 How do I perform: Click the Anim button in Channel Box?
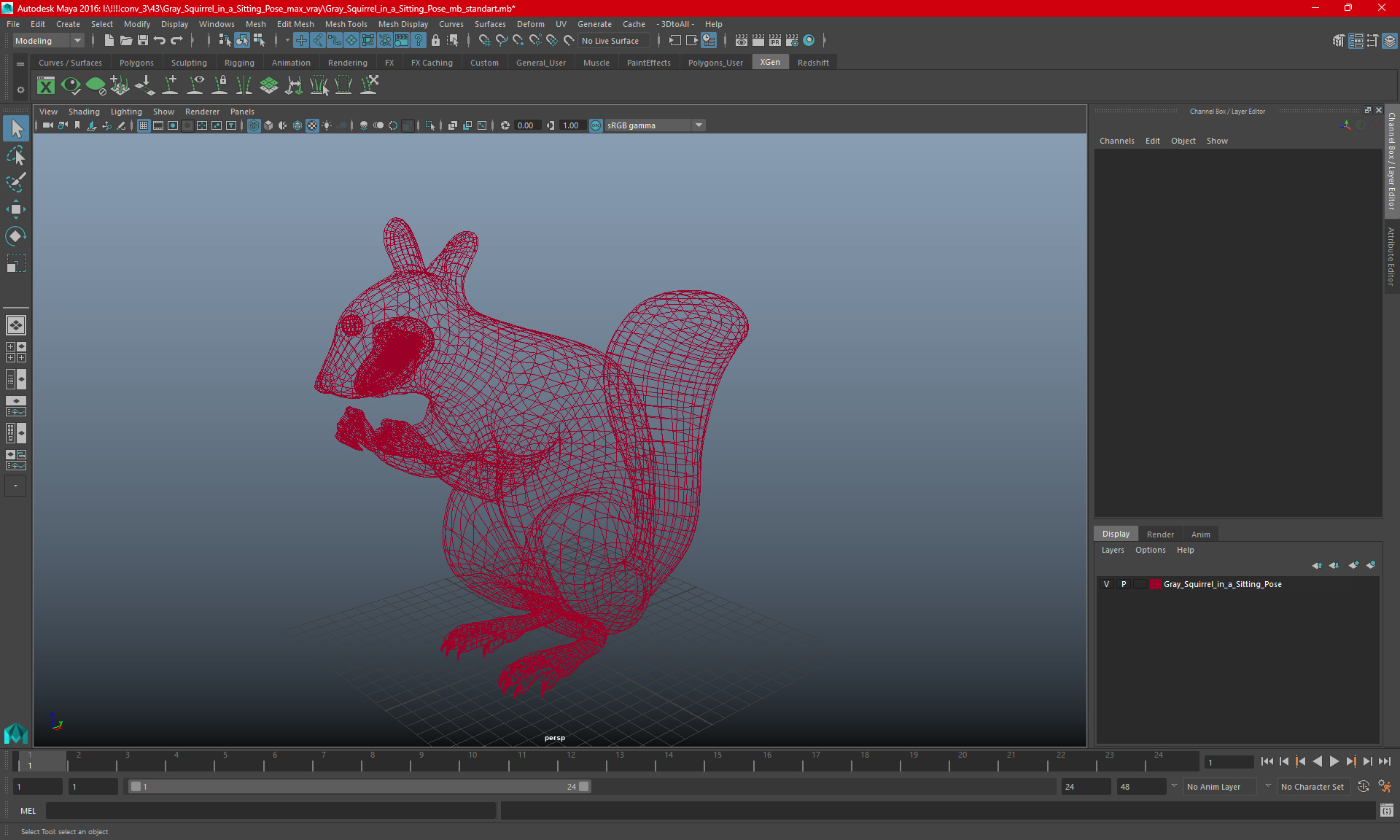coord(1200,534)
